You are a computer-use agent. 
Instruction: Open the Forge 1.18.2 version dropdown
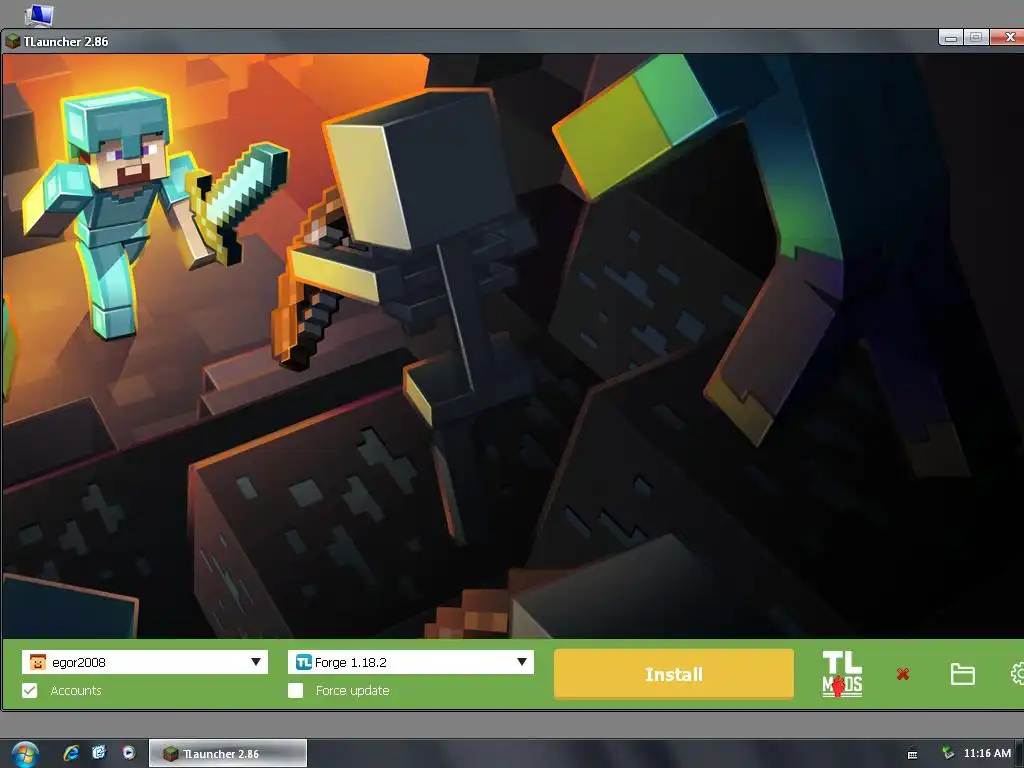[x=411, y=662]
